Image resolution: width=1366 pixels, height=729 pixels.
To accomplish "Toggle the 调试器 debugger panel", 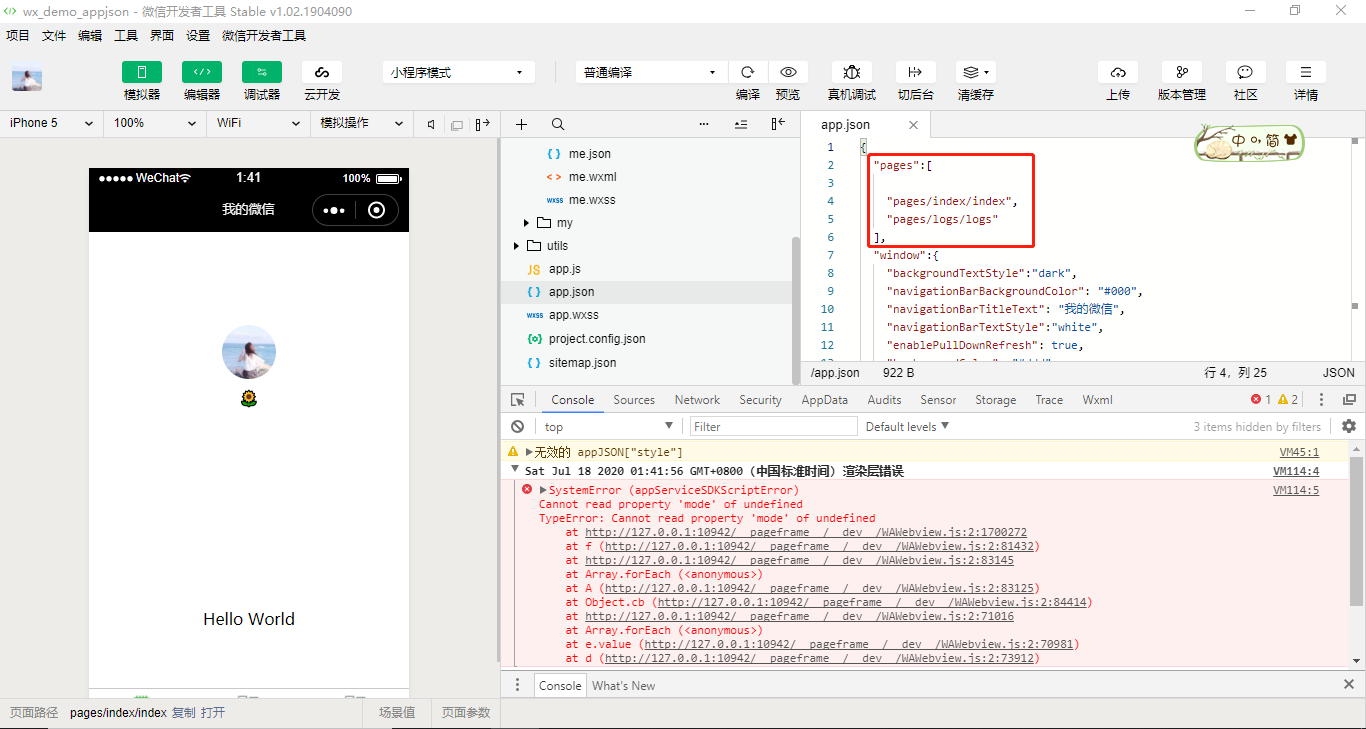I will 262,72.
